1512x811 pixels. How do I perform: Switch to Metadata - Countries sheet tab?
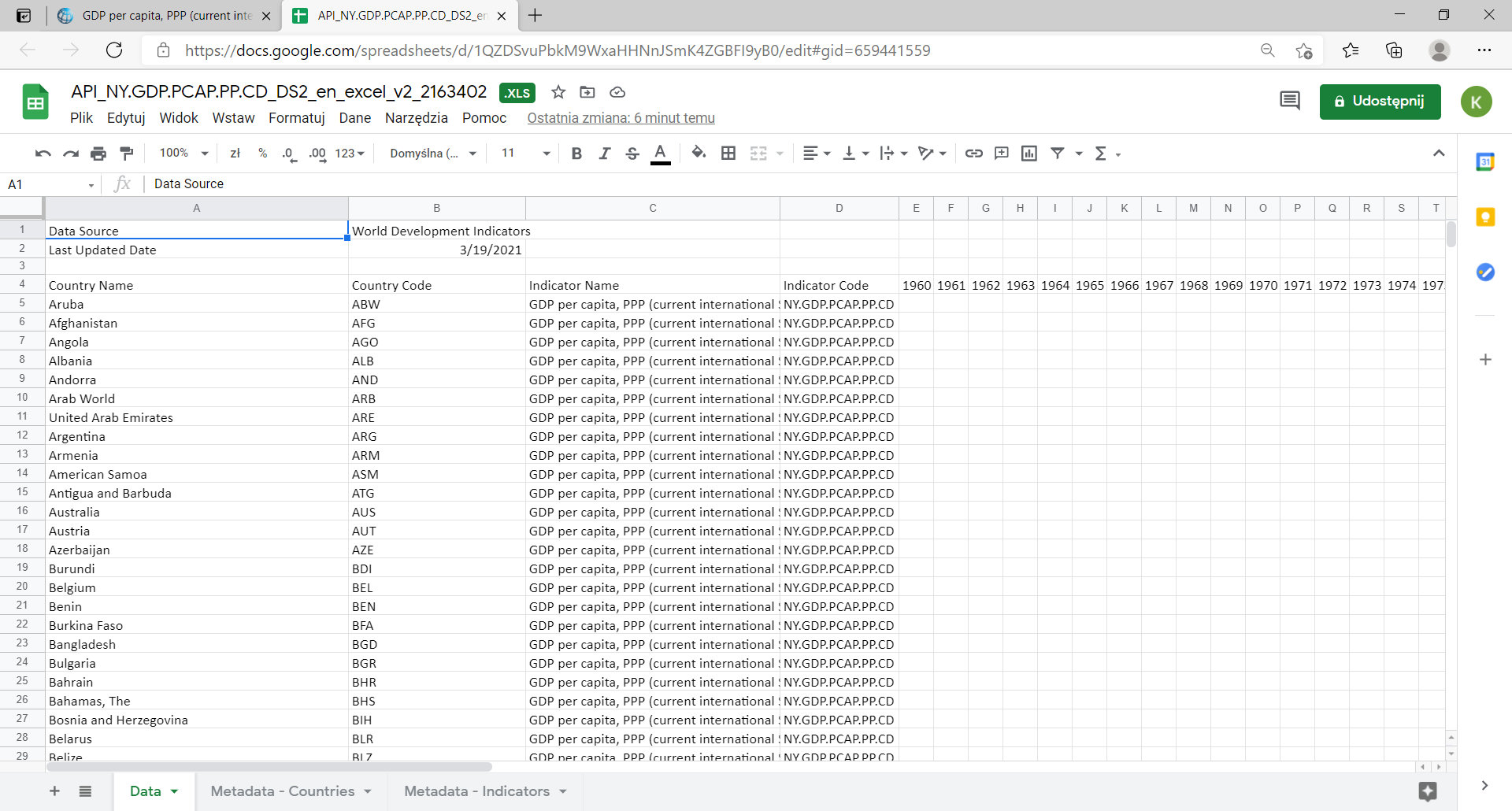pos(282,791)
